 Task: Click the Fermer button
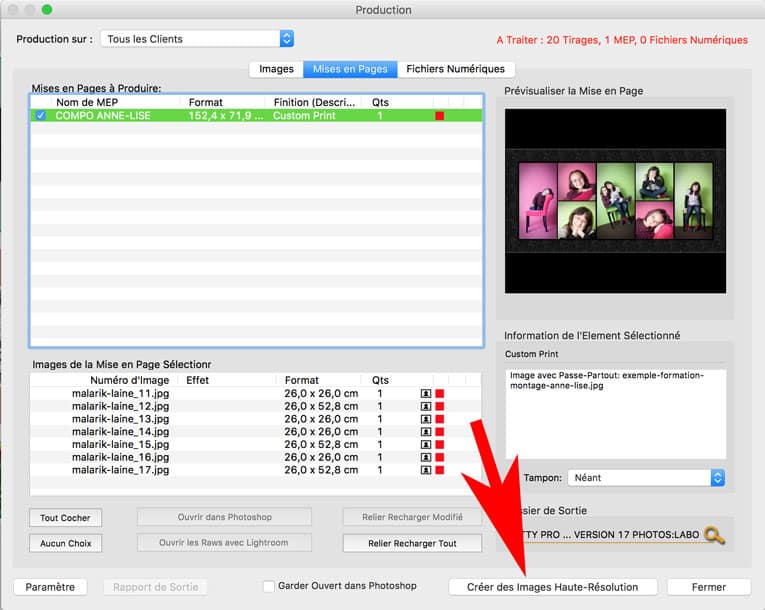(x=708, y=587)
